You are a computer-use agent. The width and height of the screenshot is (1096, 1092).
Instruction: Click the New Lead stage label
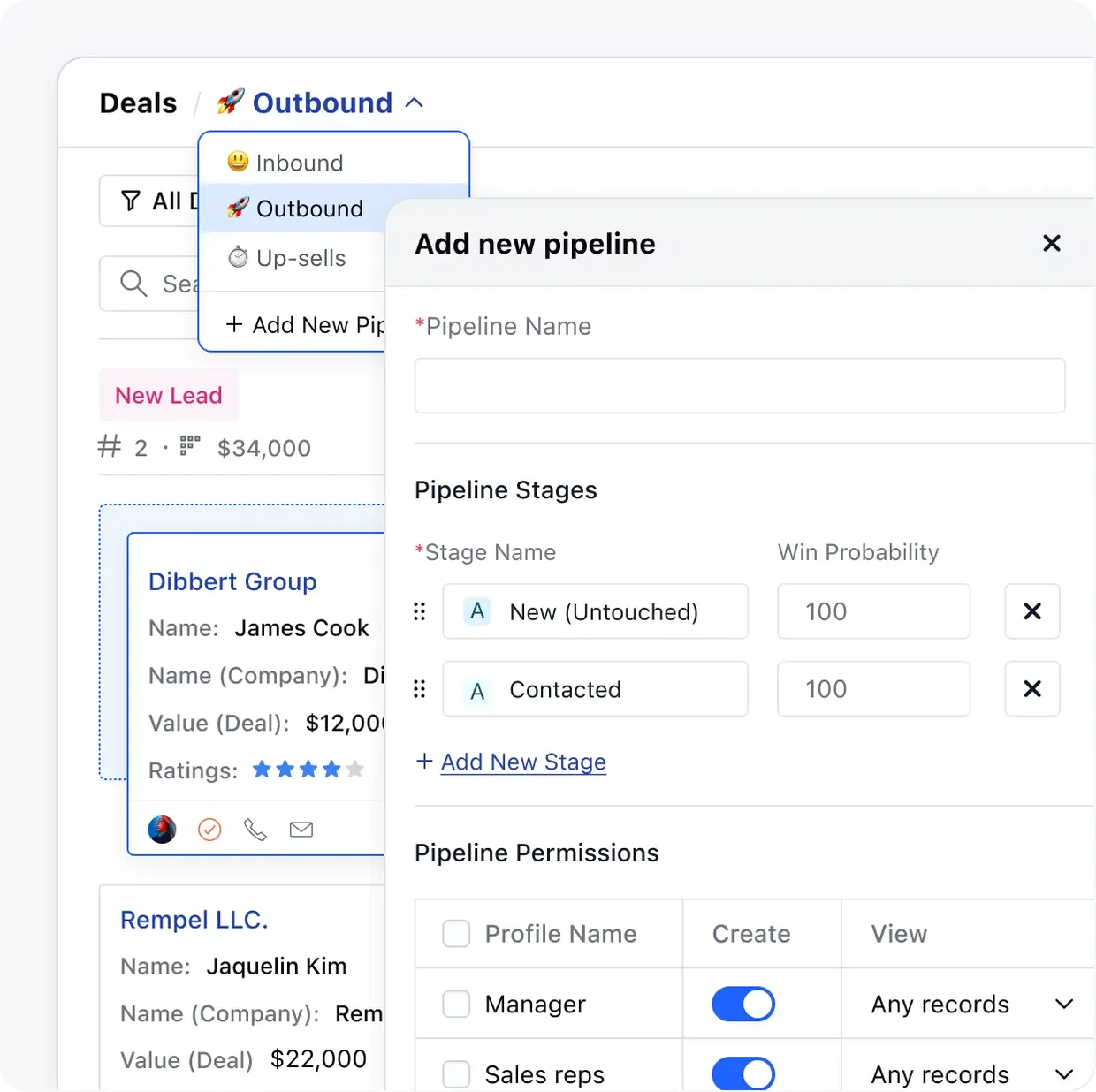pos(169,395)
